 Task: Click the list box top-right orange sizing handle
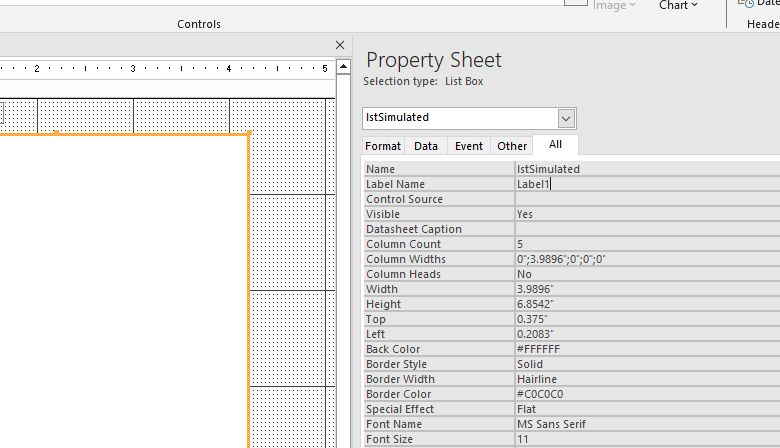(x=249, y=133)
